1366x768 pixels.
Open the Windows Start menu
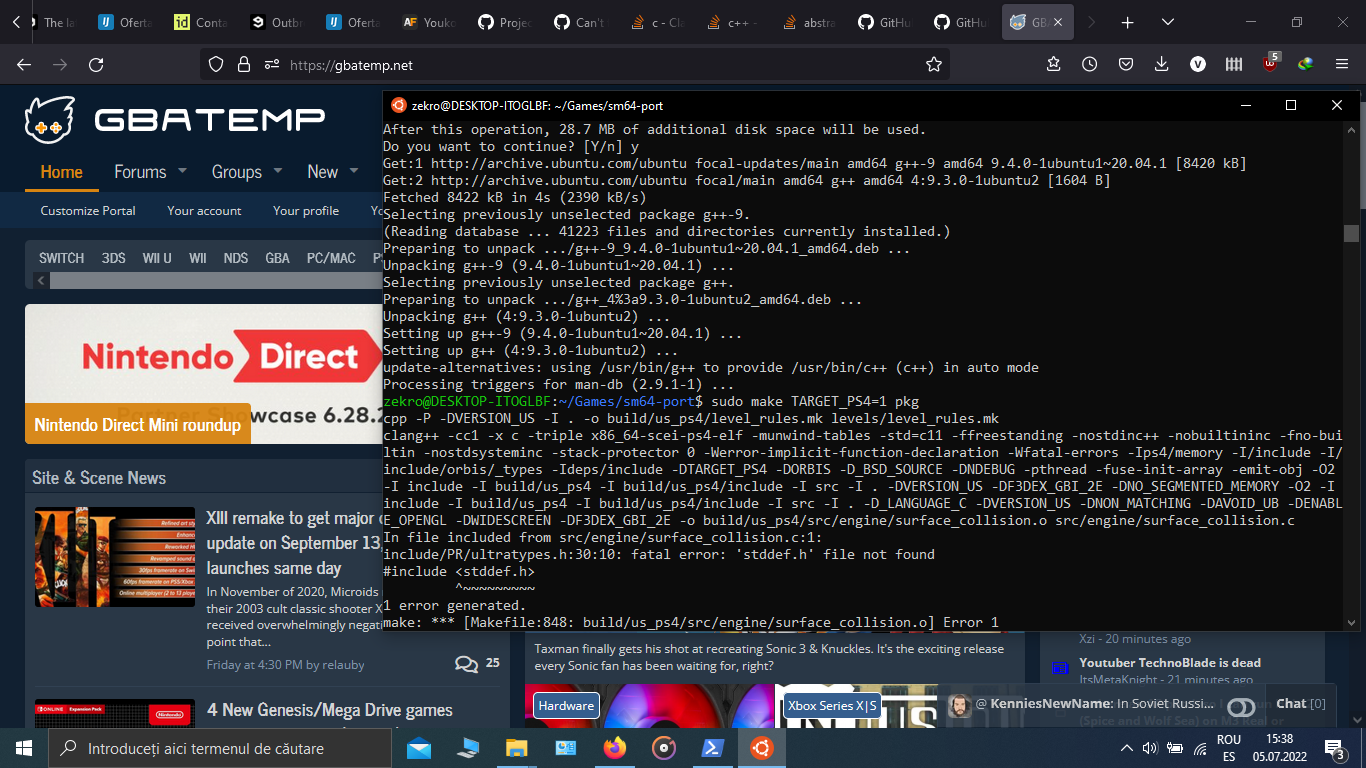click(24, 748)
